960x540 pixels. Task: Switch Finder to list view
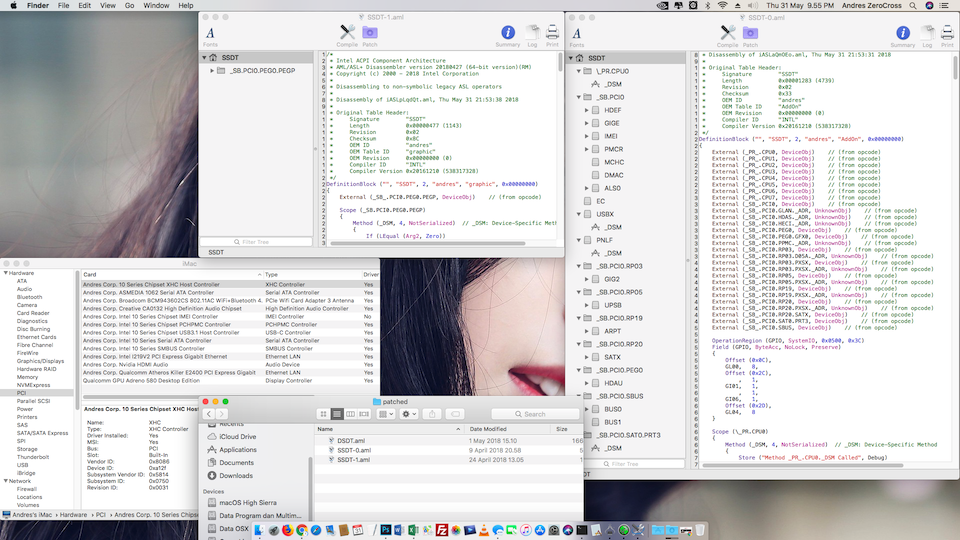tap(339, 414)
